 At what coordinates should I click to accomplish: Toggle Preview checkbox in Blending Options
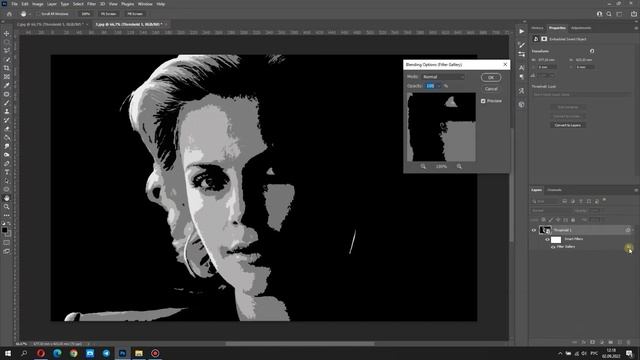pyautogui.click(x=483, y=101)
